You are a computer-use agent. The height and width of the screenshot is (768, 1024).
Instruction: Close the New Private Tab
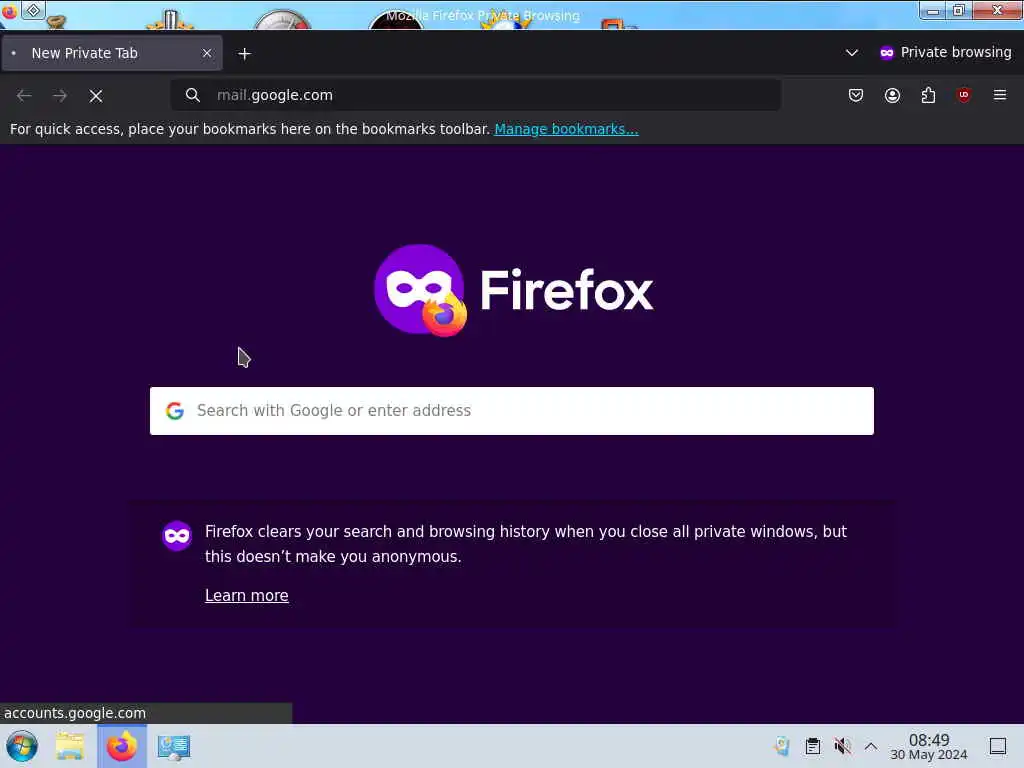tap(207, 53)
